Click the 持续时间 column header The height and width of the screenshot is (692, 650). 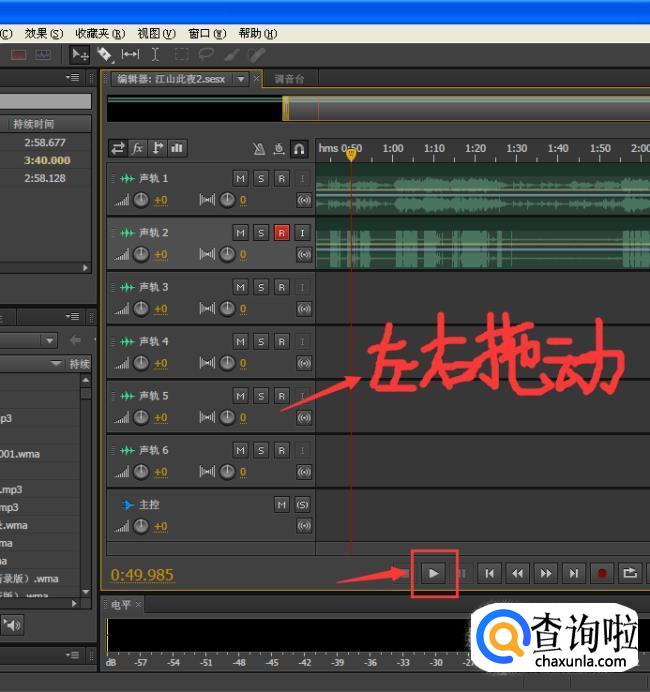(33, 124)
